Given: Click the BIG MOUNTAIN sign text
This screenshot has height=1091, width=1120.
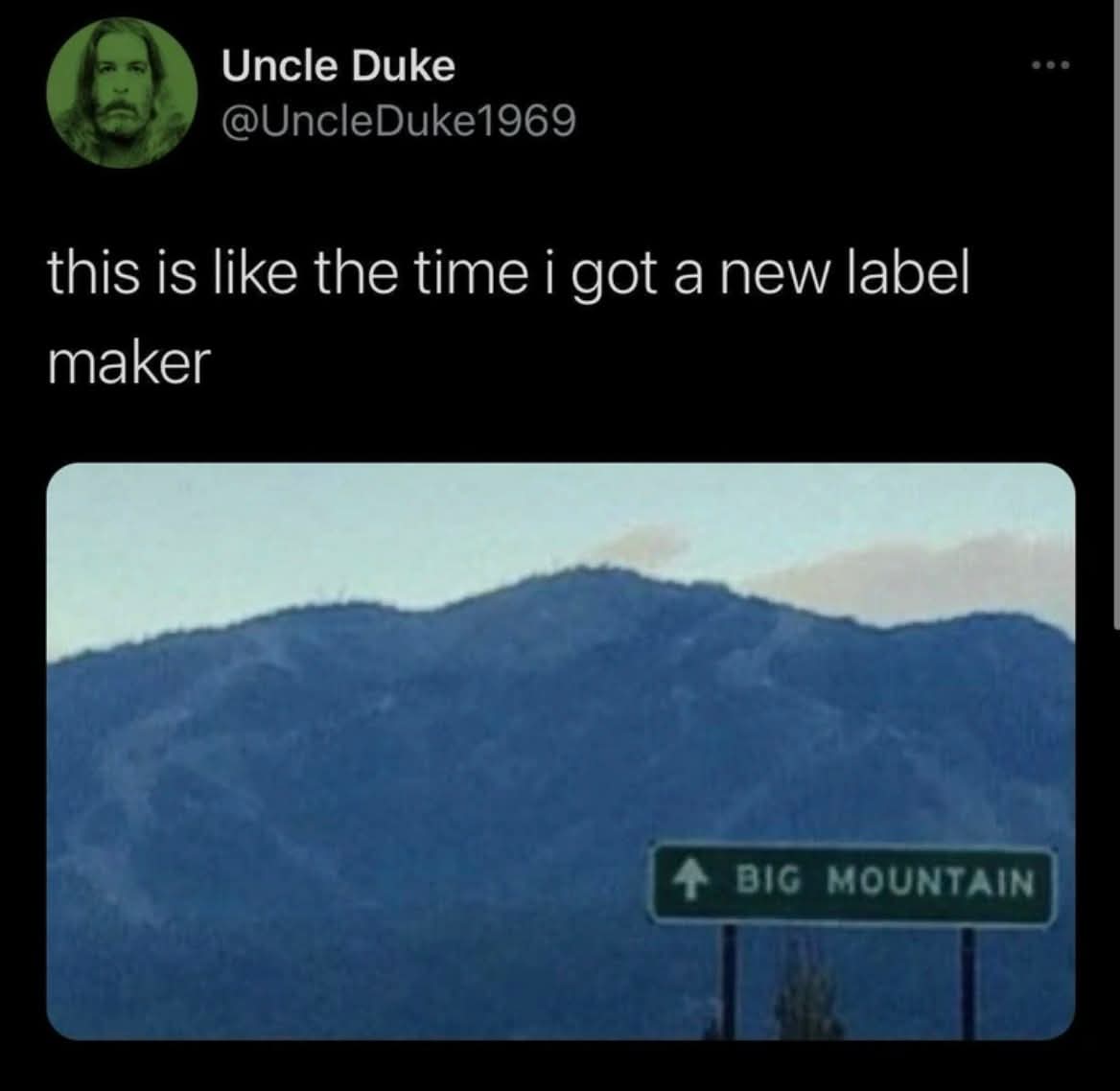Looking at the screenshot, I should [884, 881].
